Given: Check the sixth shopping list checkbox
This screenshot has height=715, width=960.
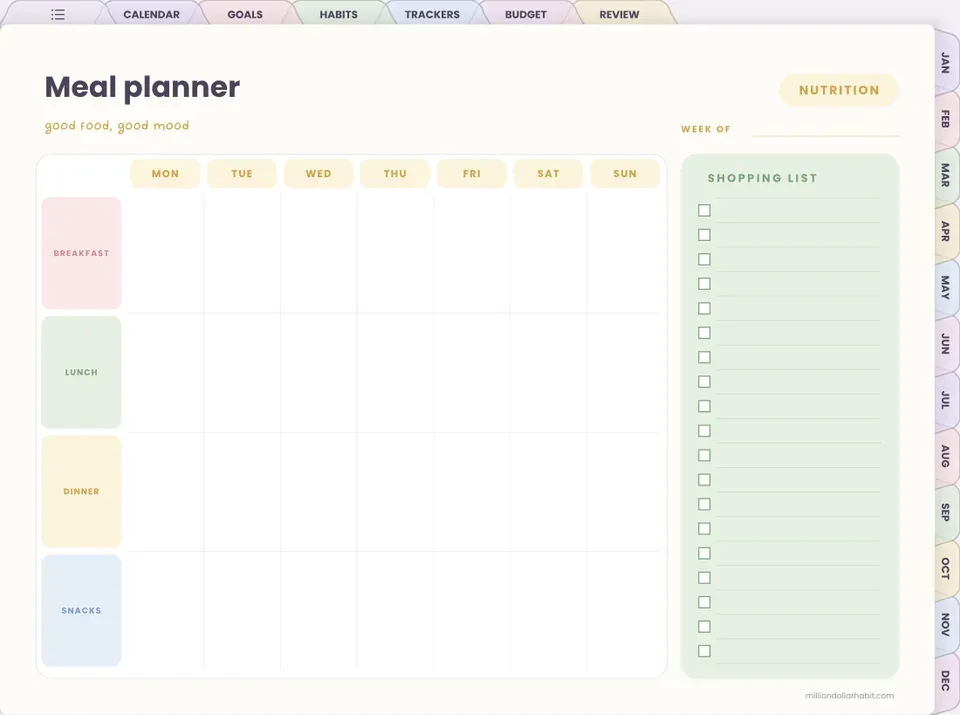Looking at the screenshot, I should tap(705, 333).
